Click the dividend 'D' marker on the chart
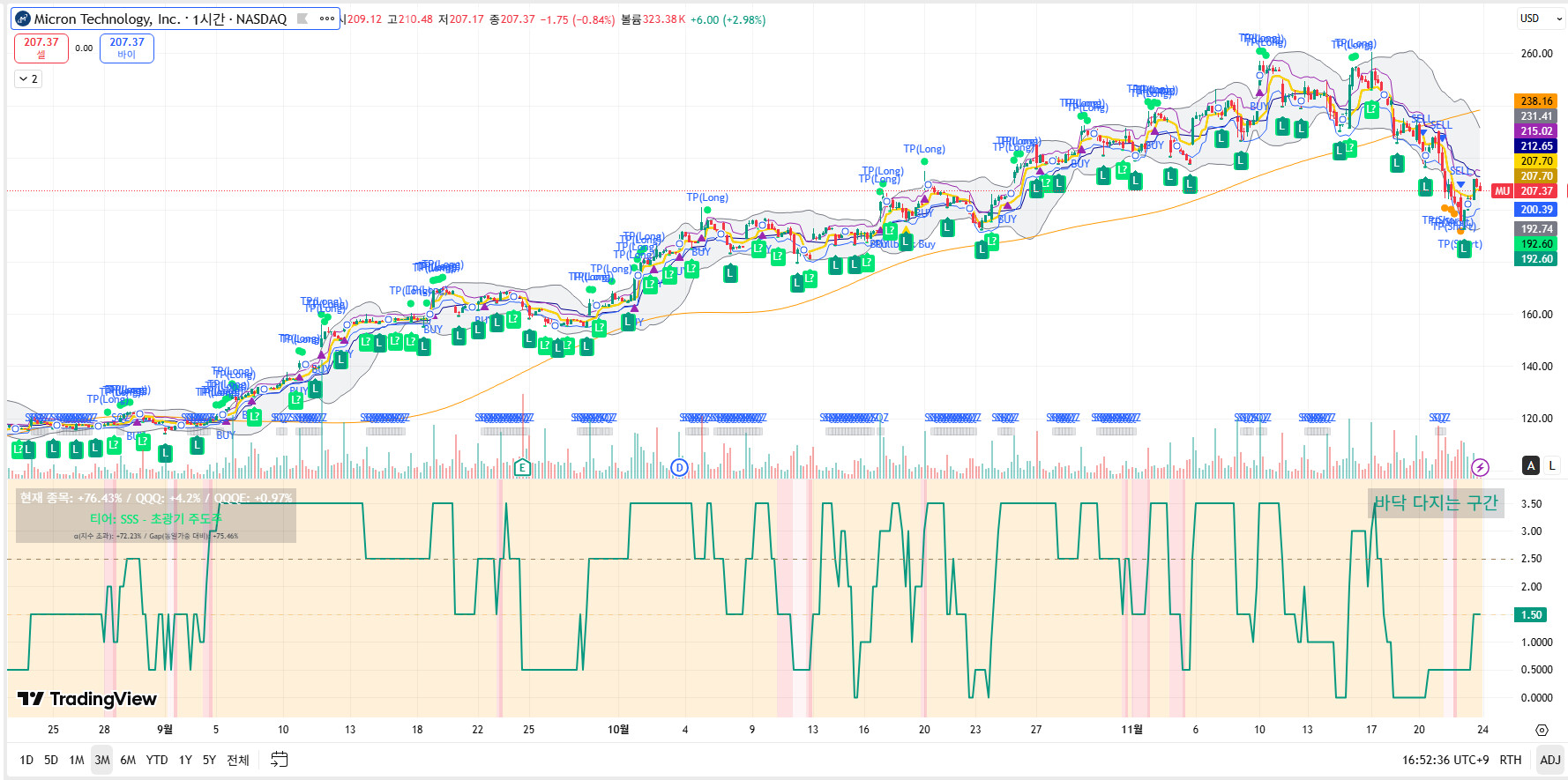The width and height of the screenshot is (1568, 780). 679,467
